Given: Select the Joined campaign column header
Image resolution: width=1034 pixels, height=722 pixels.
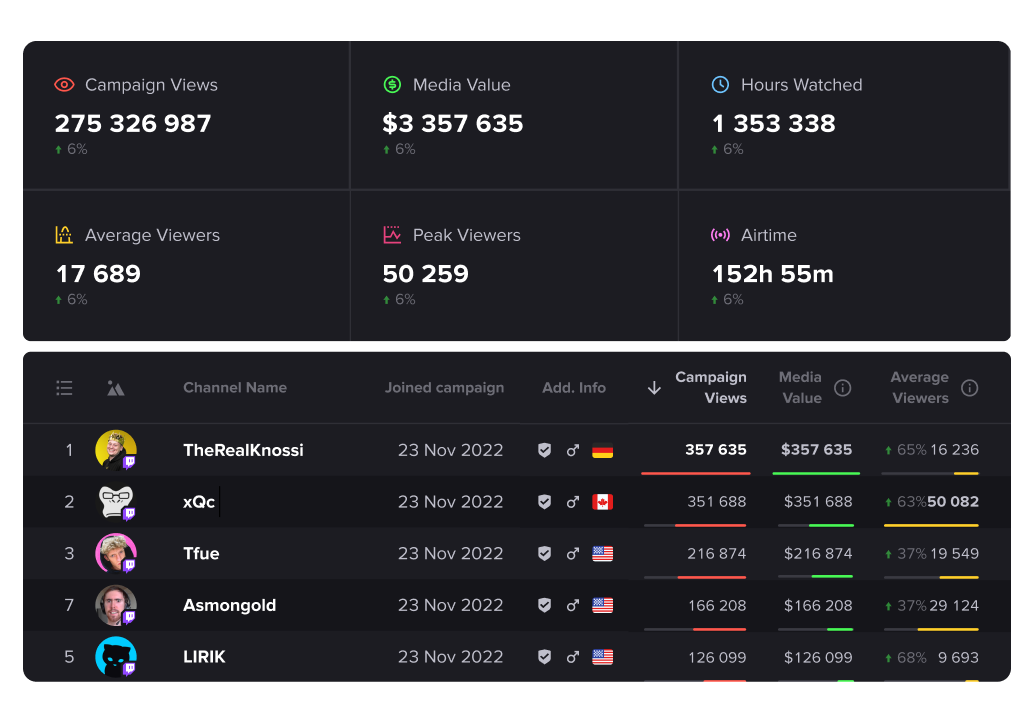Looking at the screenshot, I should tap(445, 387).
